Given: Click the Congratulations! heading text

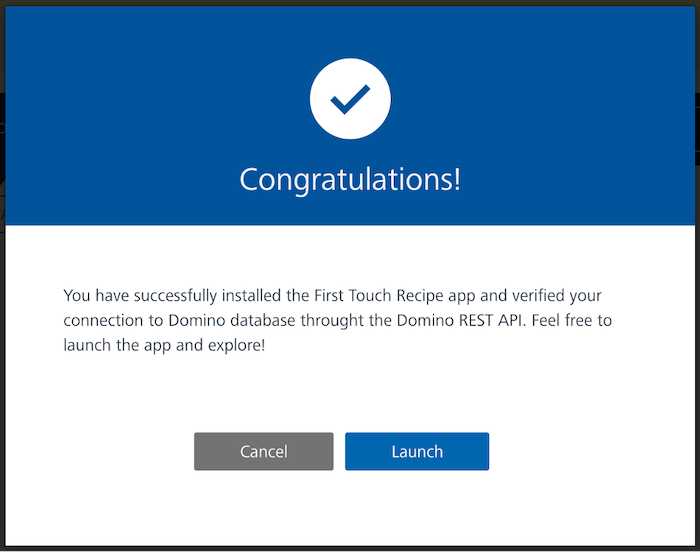Looking at the screenshot, I should coord(350,180).
